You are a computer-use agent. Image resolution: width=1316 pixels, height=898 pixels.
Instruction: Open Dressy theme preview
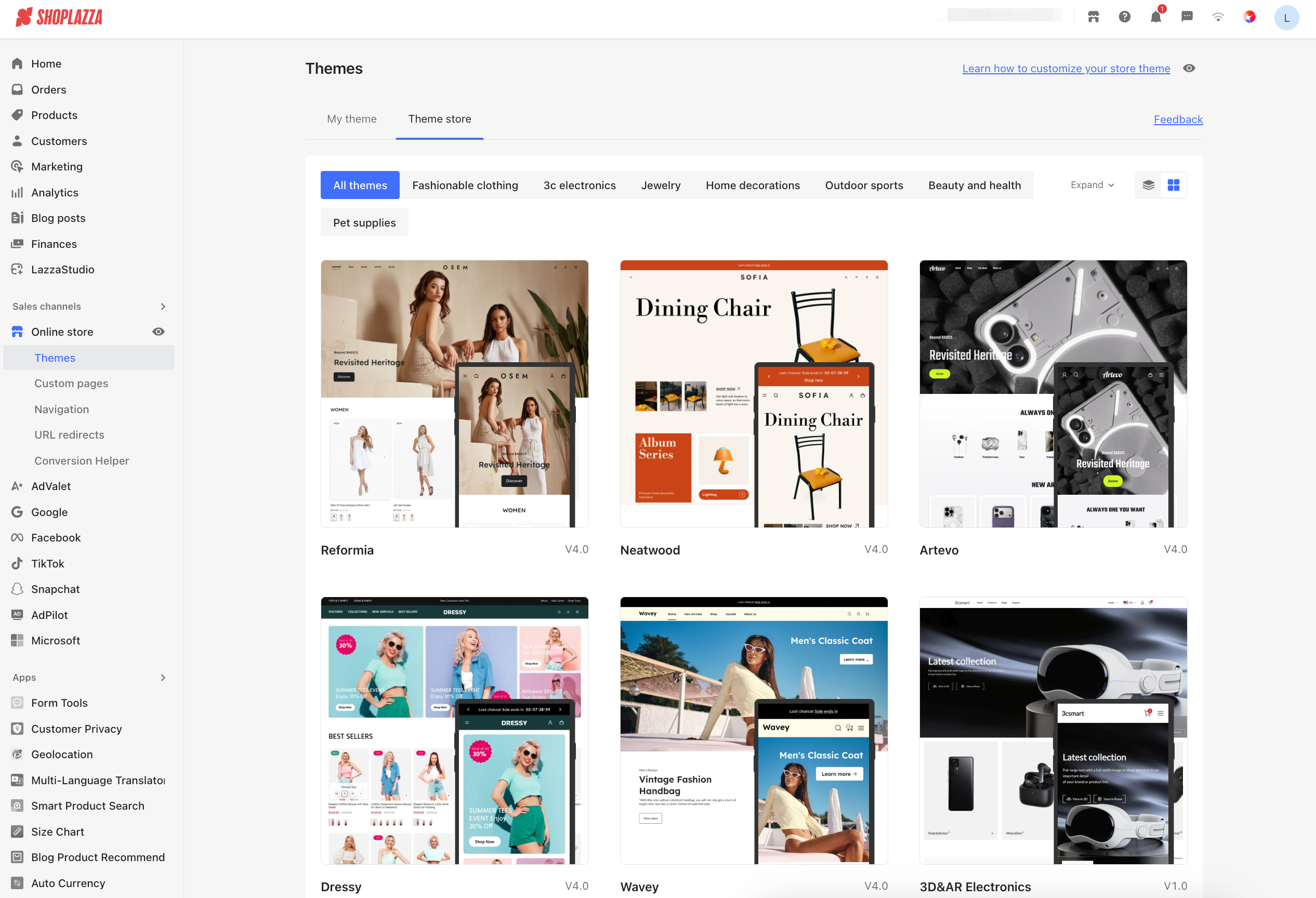click(455, 730)
